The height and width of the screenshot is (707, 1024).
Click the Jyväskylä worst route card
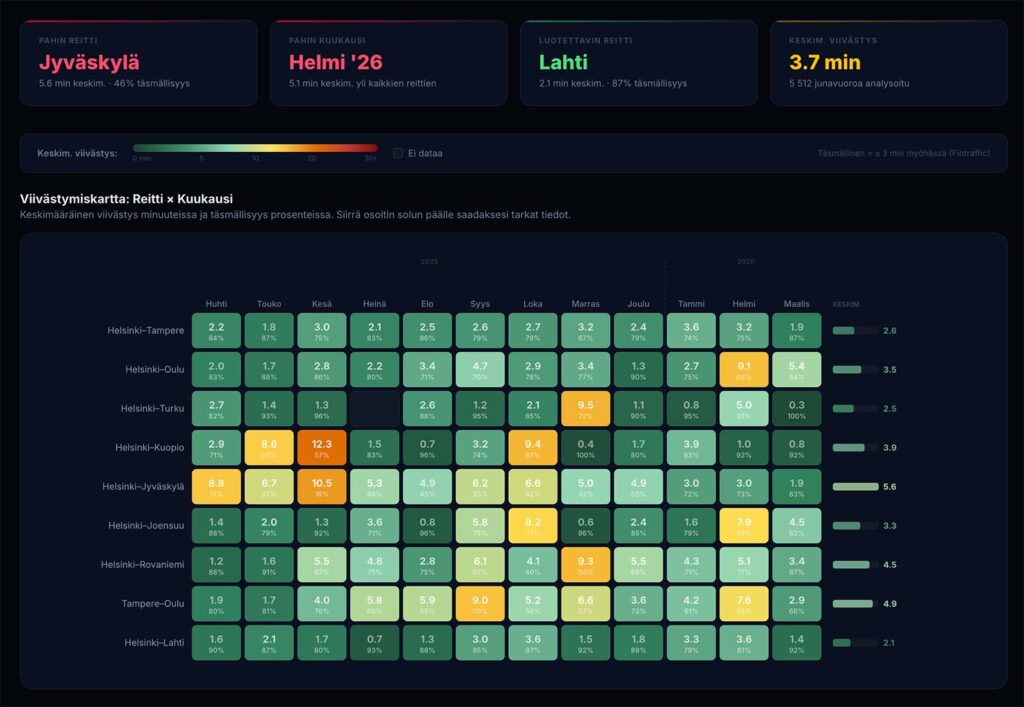coord(138,62)
